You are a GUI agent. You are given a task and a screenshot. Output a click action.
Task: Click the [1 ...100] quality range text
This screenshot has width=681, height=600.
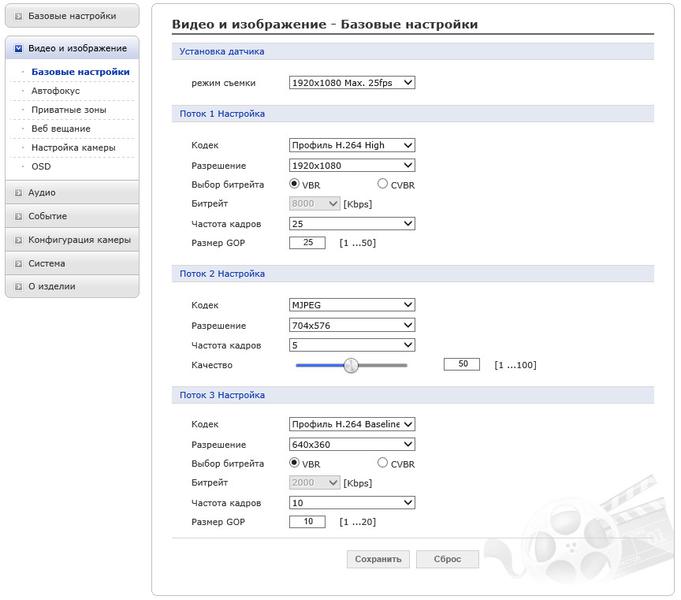tap(515, 365)
